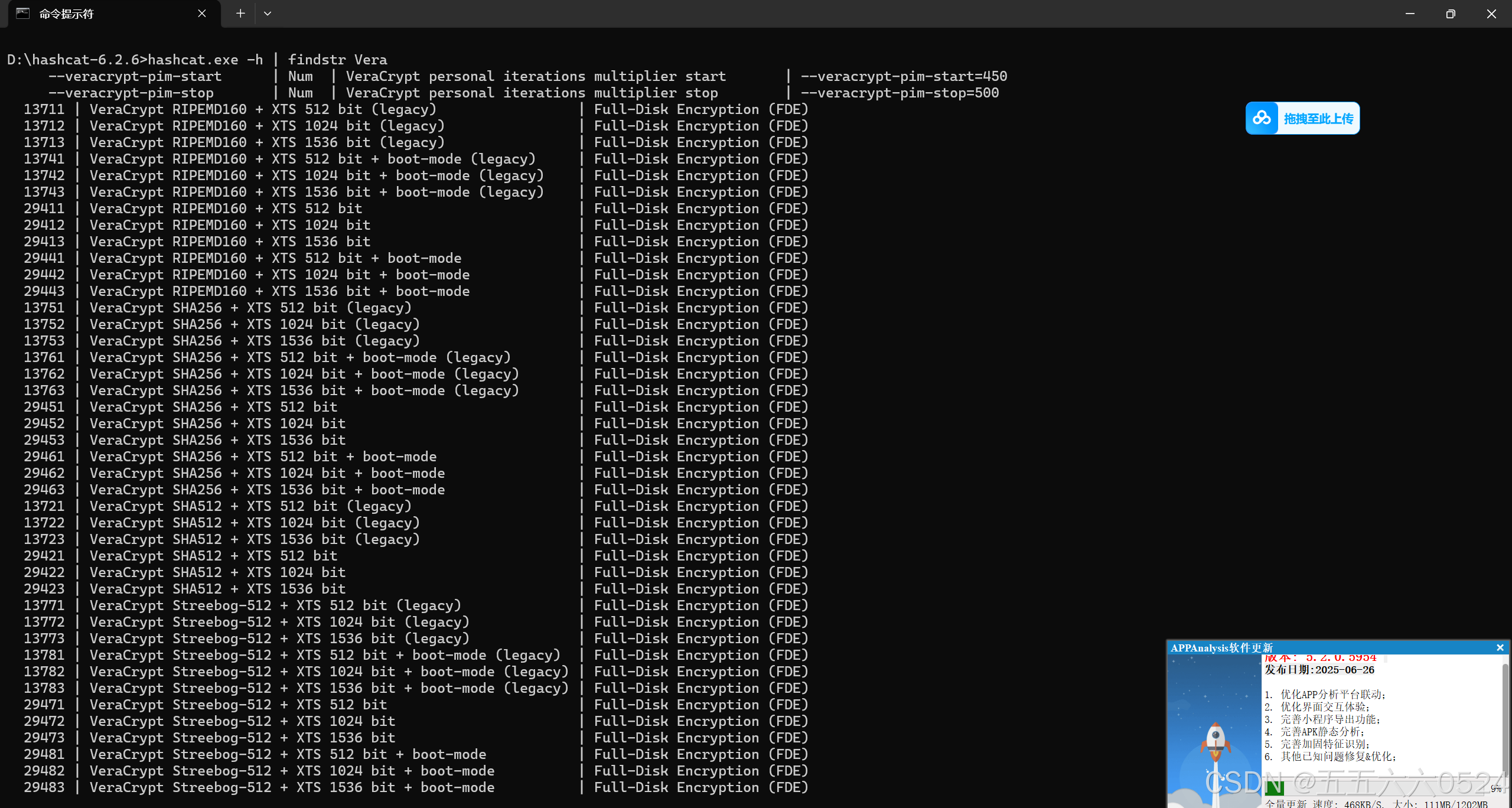Open the terminal profile dropdown arrow

(268, 14)
